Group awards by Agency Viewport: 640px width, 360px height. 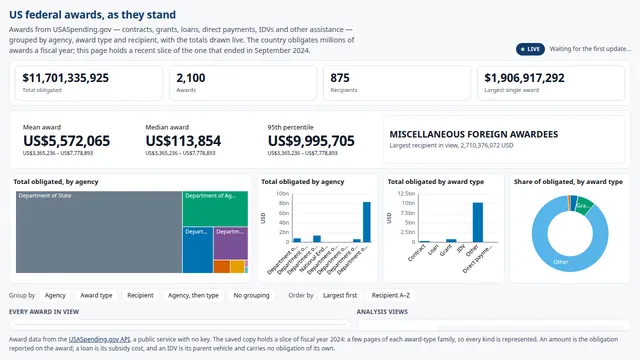click(x=55, y=295)
